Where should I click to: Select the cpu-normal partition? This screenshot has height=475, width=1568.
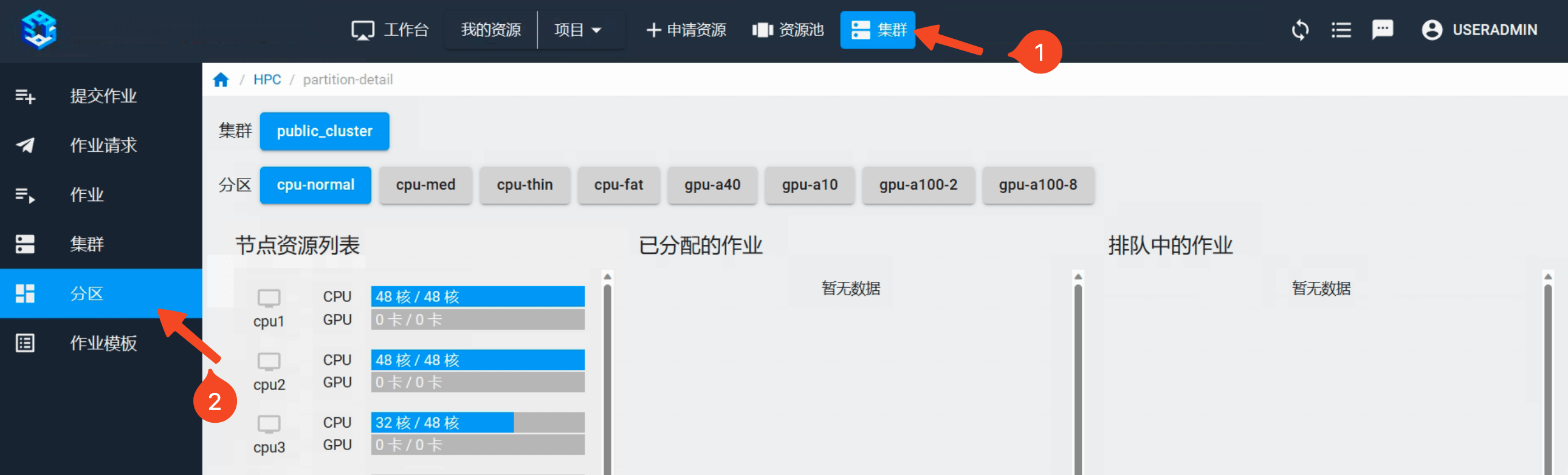(x=315, y=185)
